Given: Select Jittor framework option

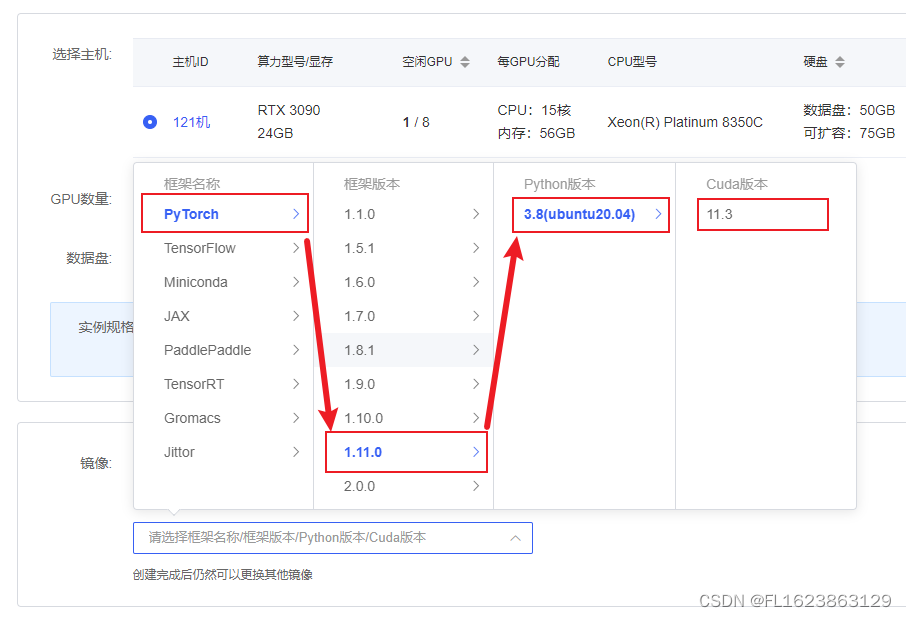Looking at the screenshot, I should (x=180, y=452).
